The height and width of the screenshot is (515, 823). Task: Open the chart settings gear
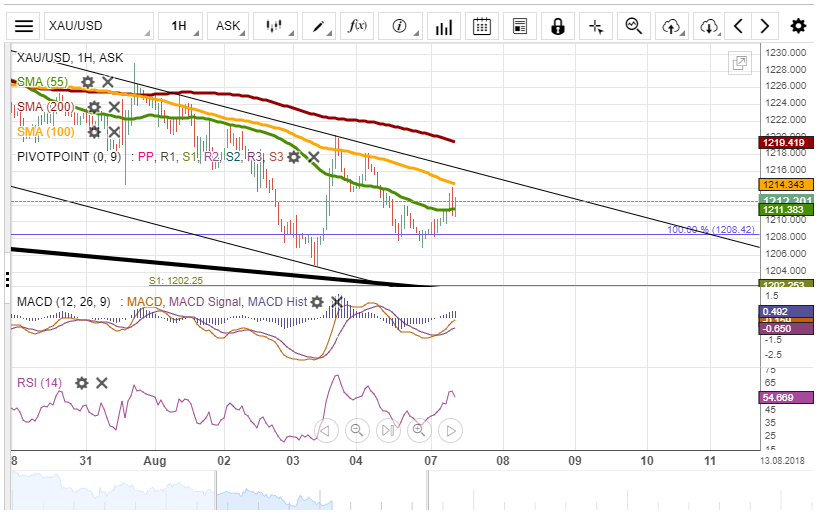(x=798, y=26)
